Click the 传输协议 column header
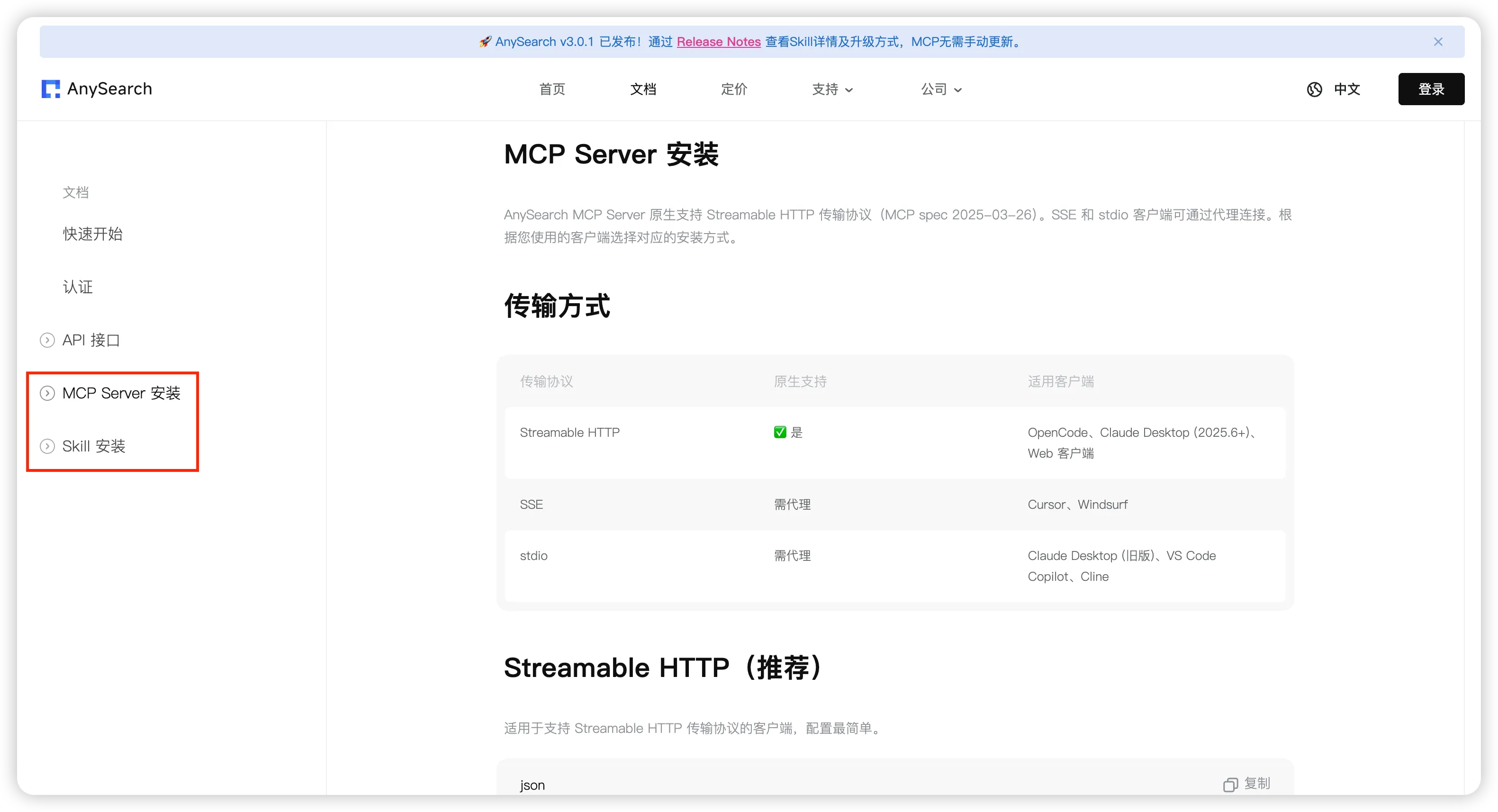1498x812 pixels. 547,381
